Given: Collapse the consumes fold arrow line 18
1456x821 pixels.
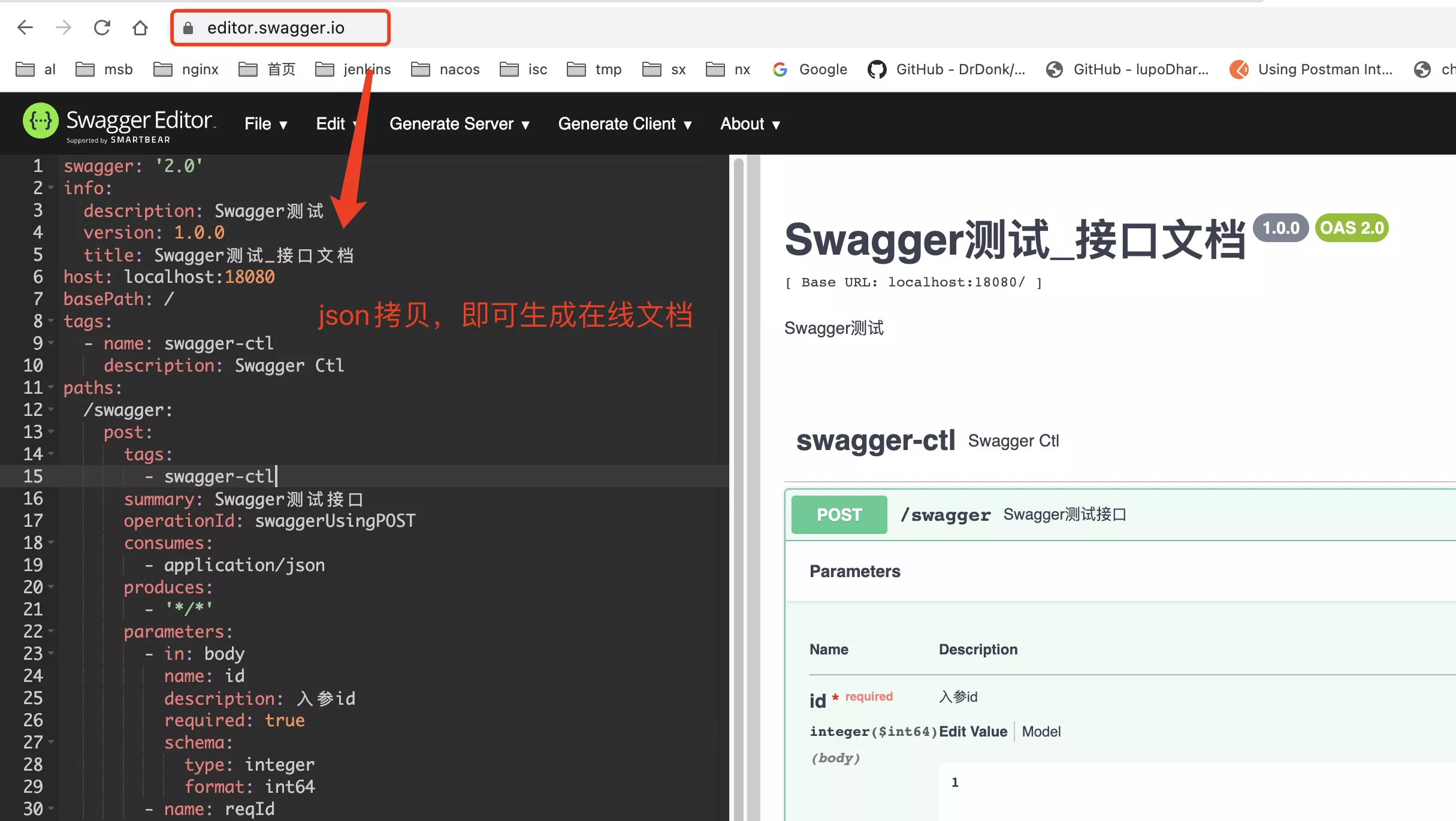Looking at the screenshot, I should click(x=51, y=543).
